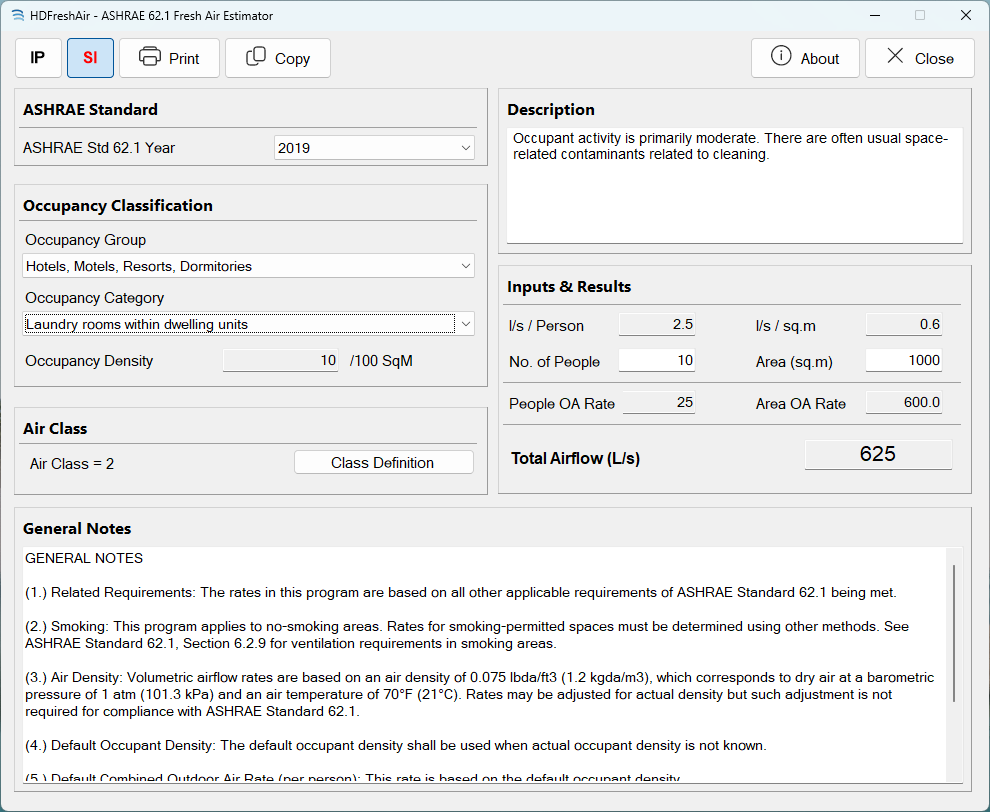Open the About dialog

(805, 58)
